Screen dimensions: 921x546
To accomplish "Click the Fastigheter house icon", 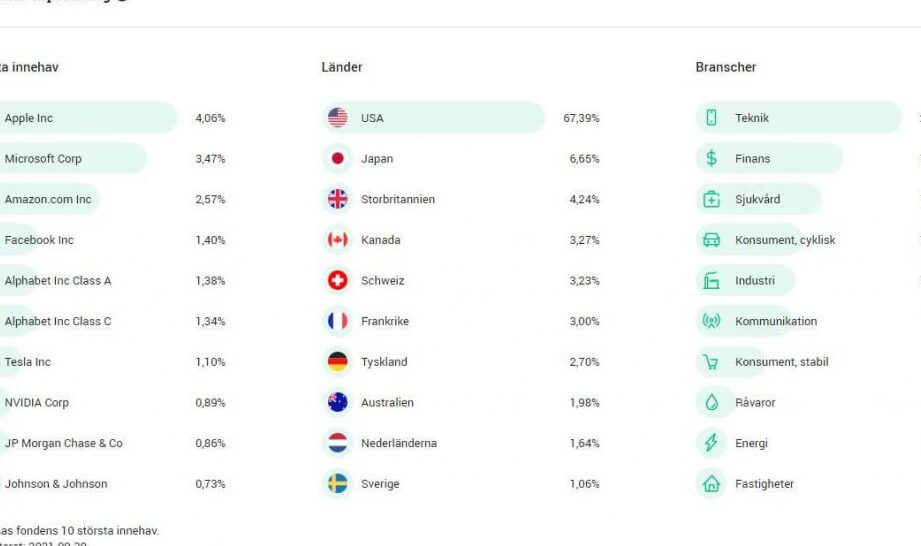I will (x=711, y=484).
